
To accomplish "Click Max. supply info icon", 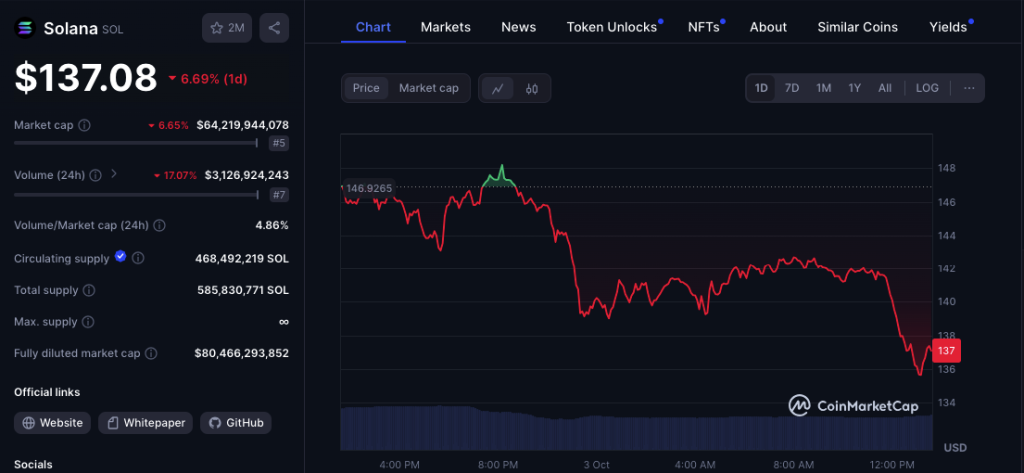I will [87, 322].
